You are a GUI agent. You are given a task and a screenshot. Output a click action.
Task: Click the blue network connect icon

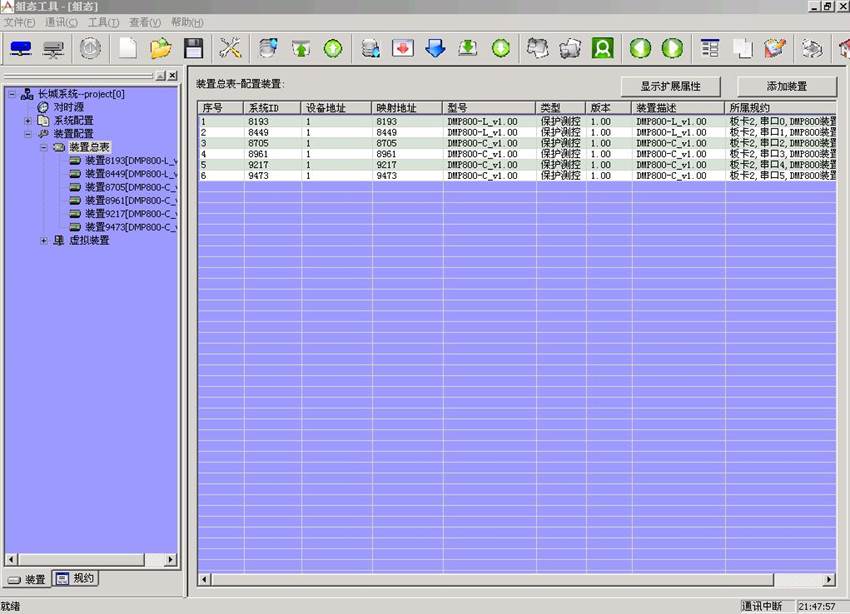pyautogui.click(x=21, y=49)
